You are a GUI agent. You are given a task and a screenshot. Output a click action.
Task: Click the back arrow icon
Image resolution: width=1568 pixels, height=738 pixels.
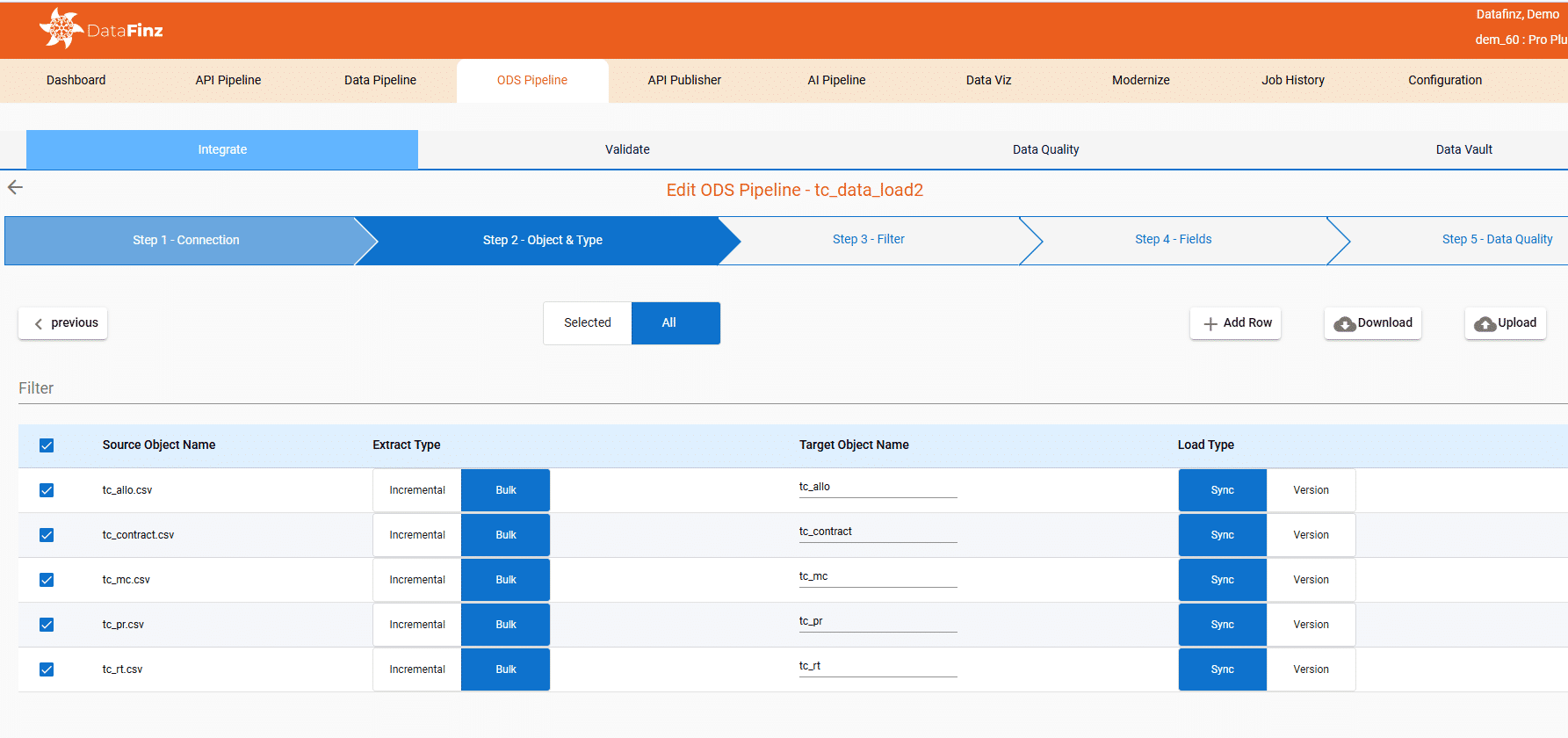(x=15, y=187)
